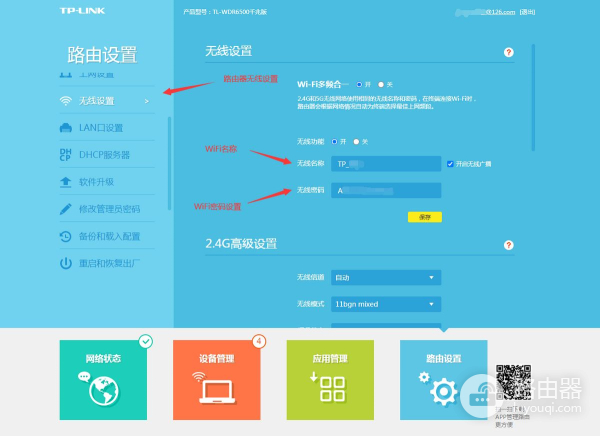The image size is (600, 436).
Task: Click the Wi-Fi icon beside 无线设置
Action: pos(66,101)
